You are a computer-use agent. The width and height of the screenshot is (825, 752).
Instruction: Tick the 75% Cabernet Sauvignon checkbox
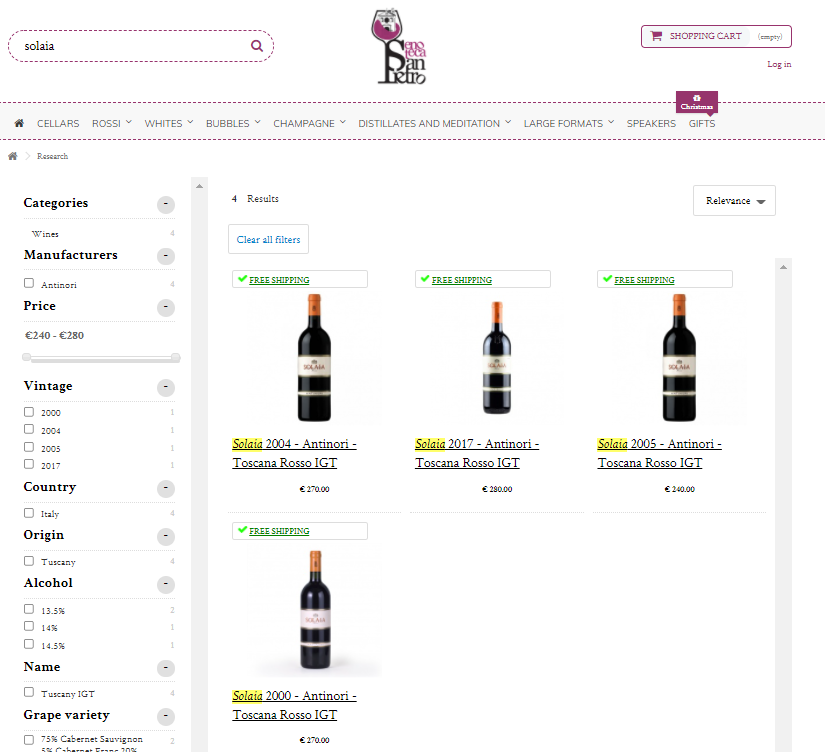click(29, 740)
